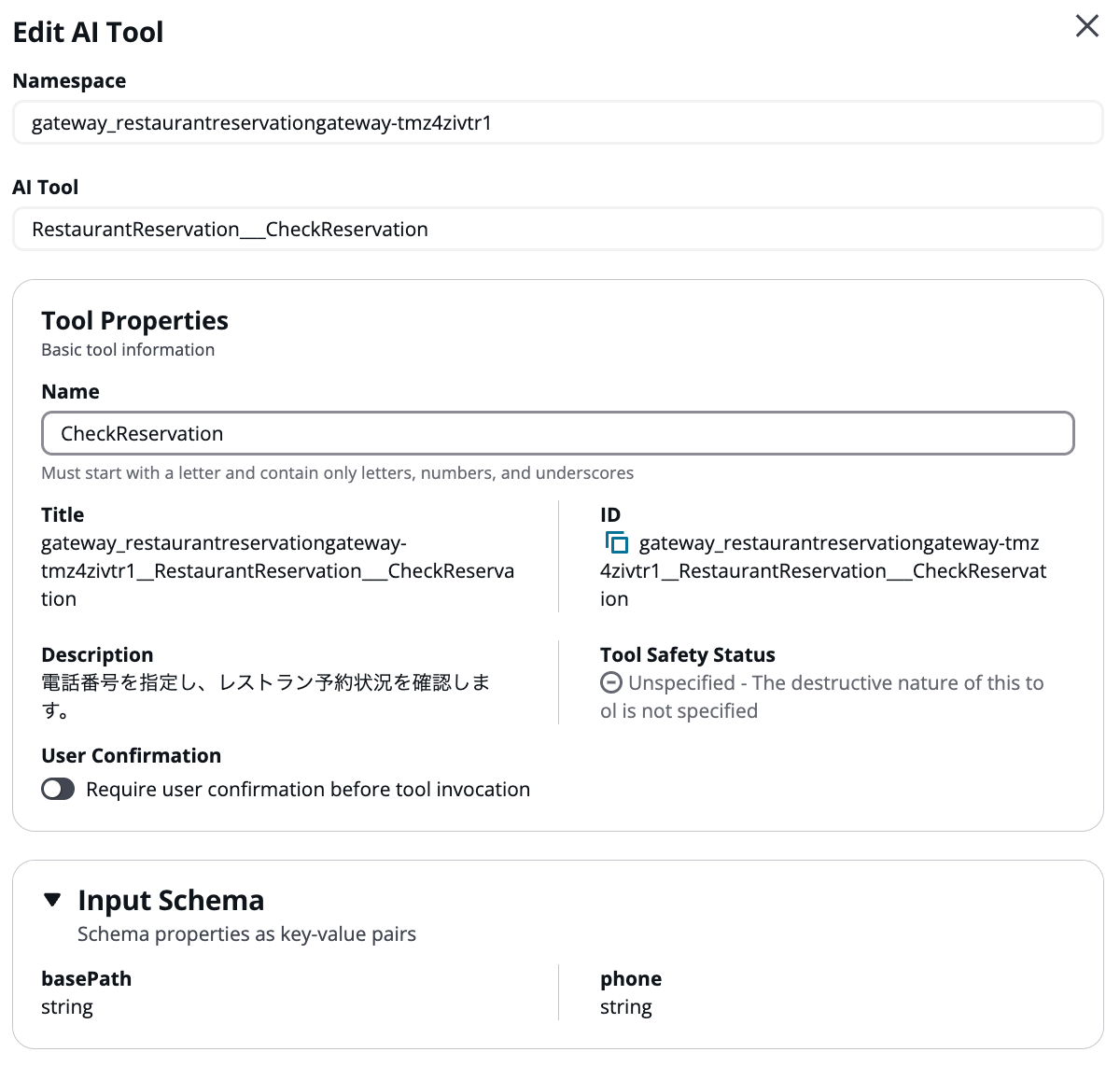Select the Title value below Tool Properties
This screenshot has width=1120, height=1066.
pyautogui.click(x=277, y=570)
